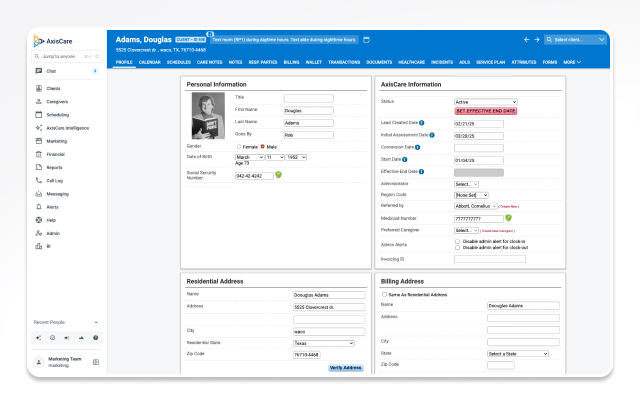Expand the Residential State dropdown
Image resolution: width=640 pixels, height=404 pixels.
point(322,342)
